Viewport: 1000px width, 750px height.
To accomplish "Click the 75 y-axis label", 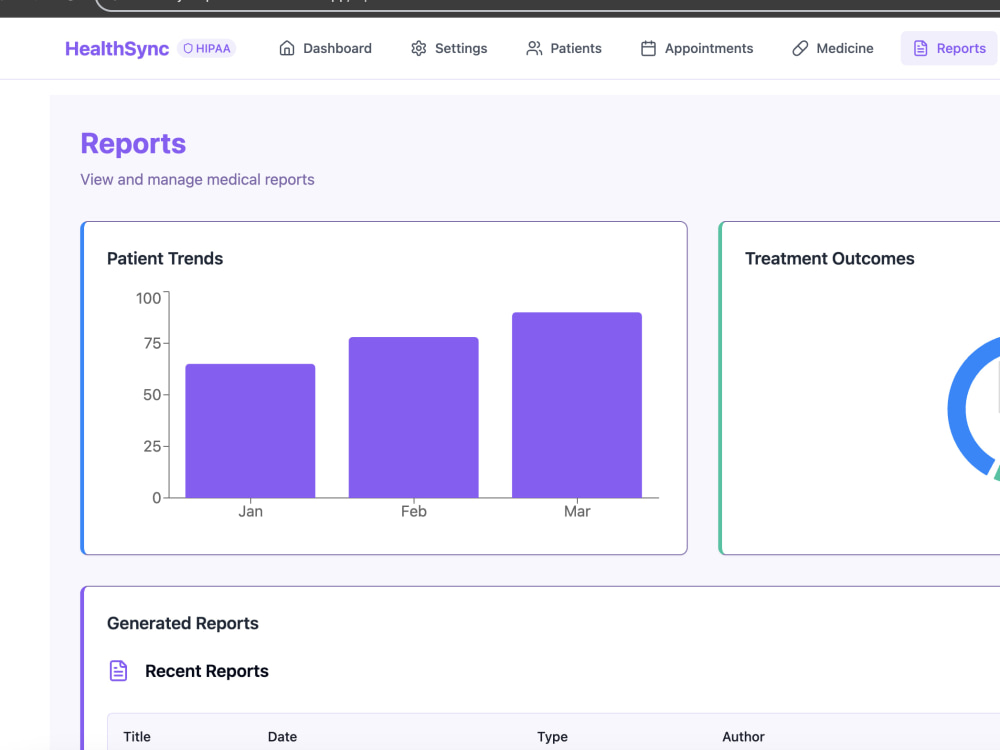I will pos(152,344).
